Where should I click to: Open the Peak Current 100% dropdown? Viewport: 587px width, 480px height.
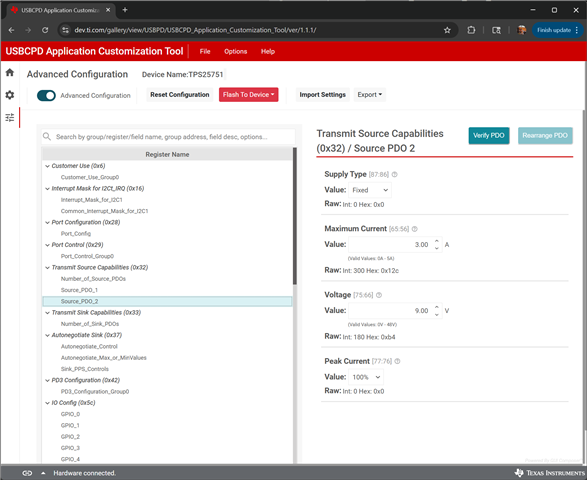click(366, 377)
